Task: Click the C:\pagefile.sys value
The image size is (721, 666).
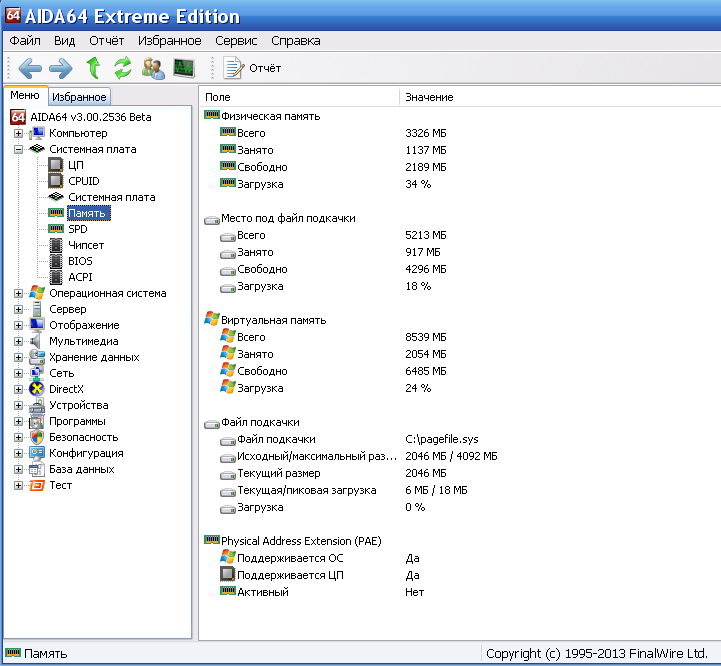Action: point(442,440)
